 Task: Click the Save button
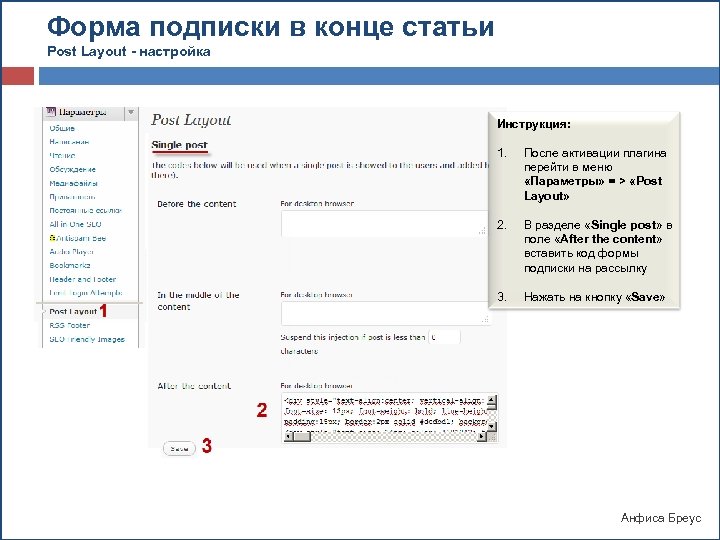click(x=179, y=449)
